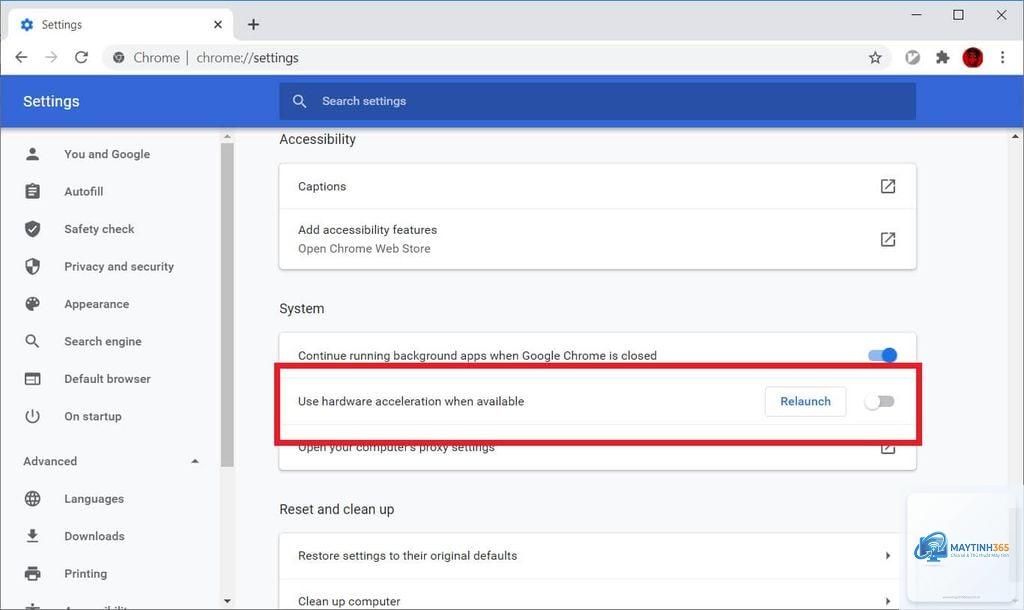Reload the page with the refresh icon

(81, 57)
